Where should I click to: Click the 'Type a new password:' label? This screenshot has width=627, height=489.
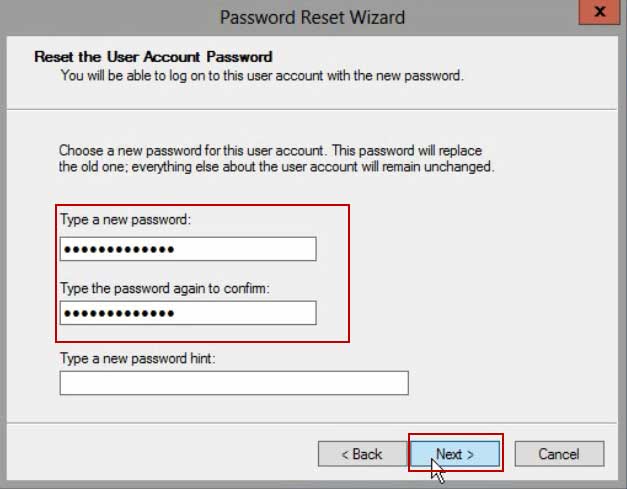click(126, 220)
